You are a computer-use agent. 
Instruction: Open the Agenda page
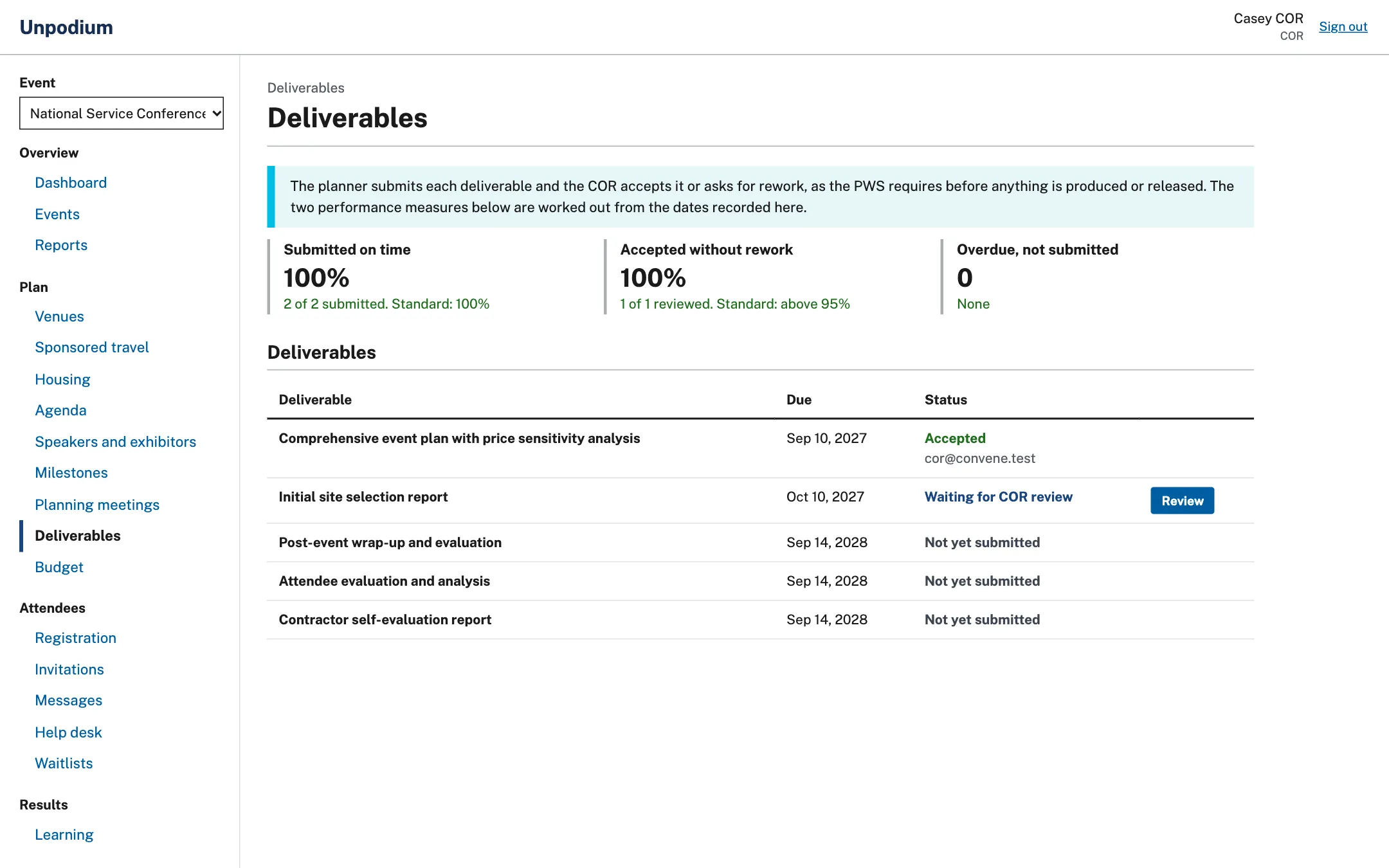(60, 410)
